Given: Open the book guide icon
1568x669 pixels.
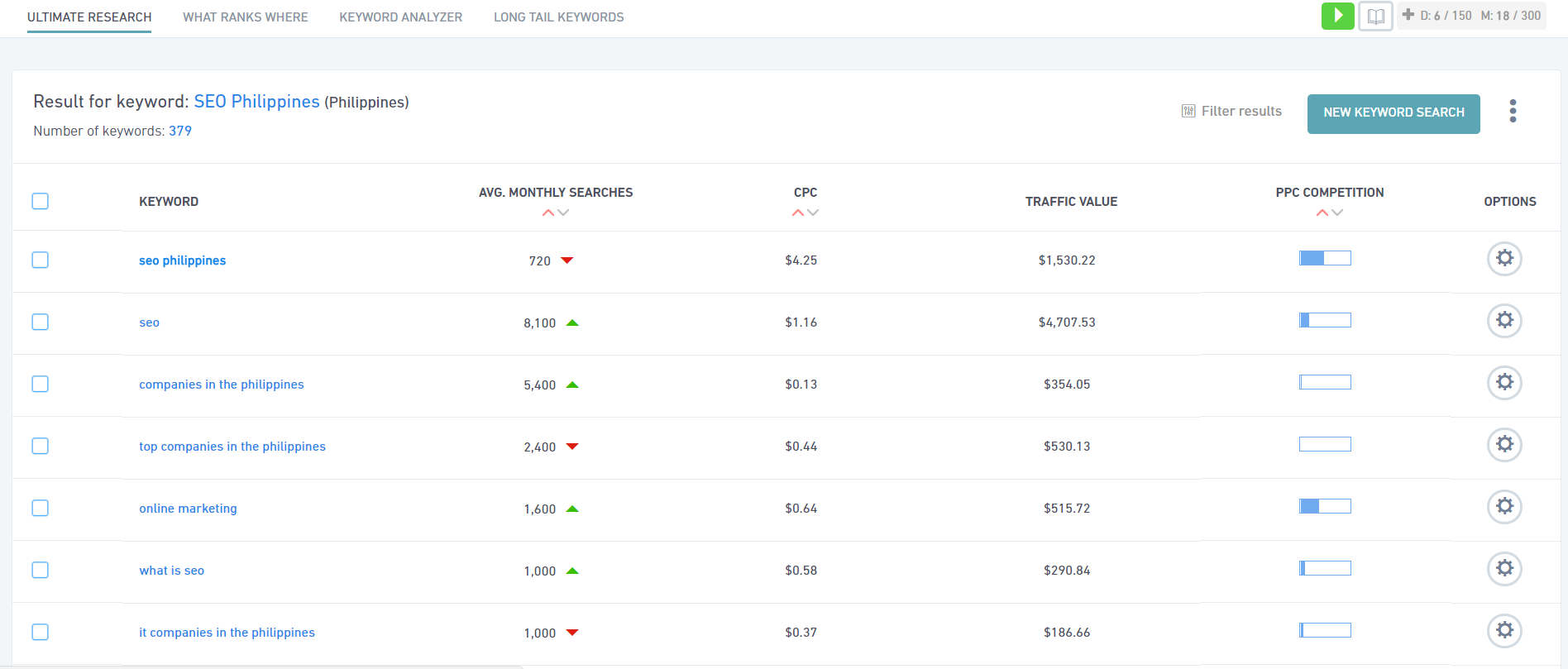Looking at the screenshot, I should click(1375, 17).
